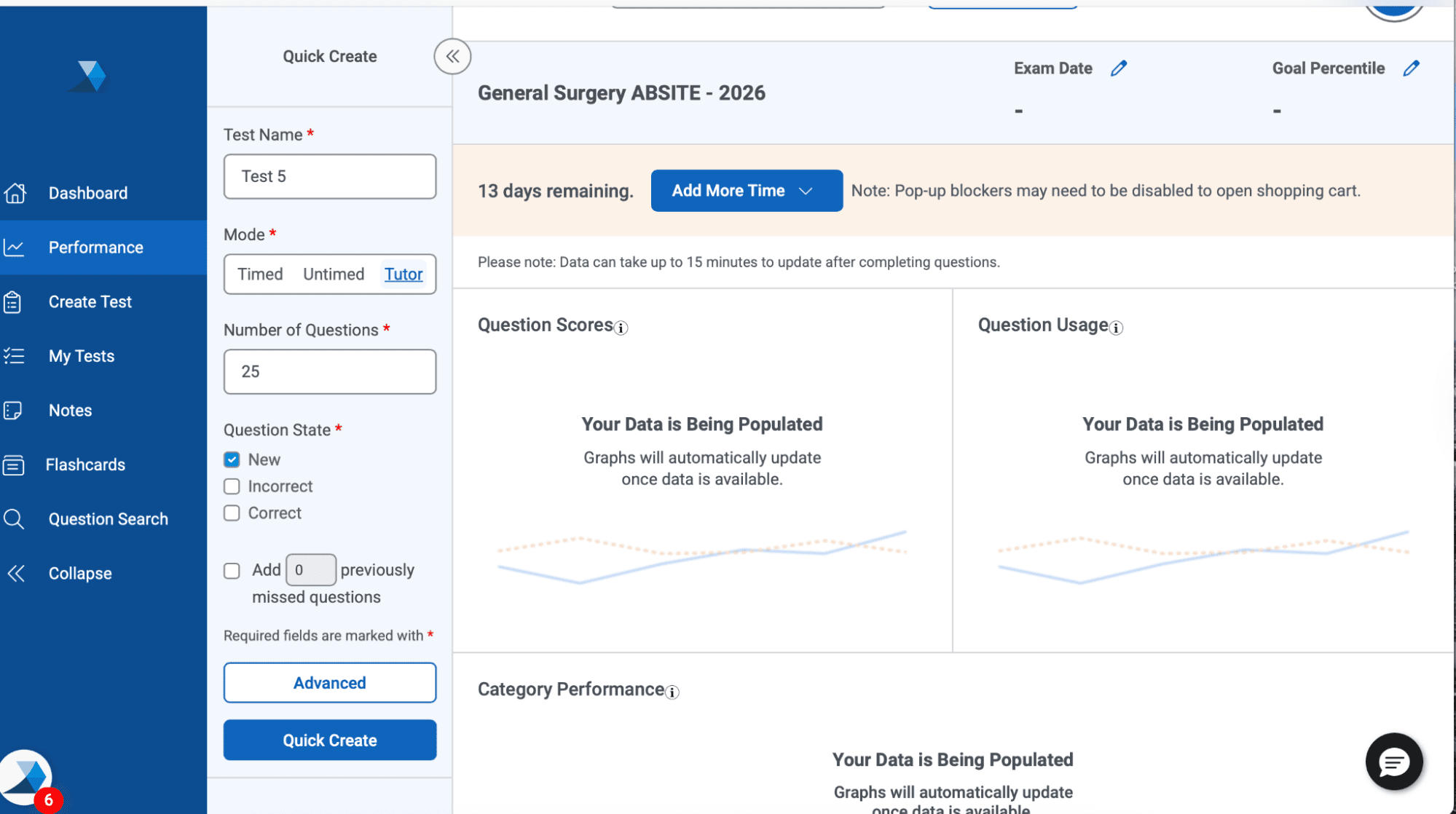The width and height of the screenshot is (1456, 814).
Task: Enable adding previously missed questions
Action: click(x=231, y=570)
